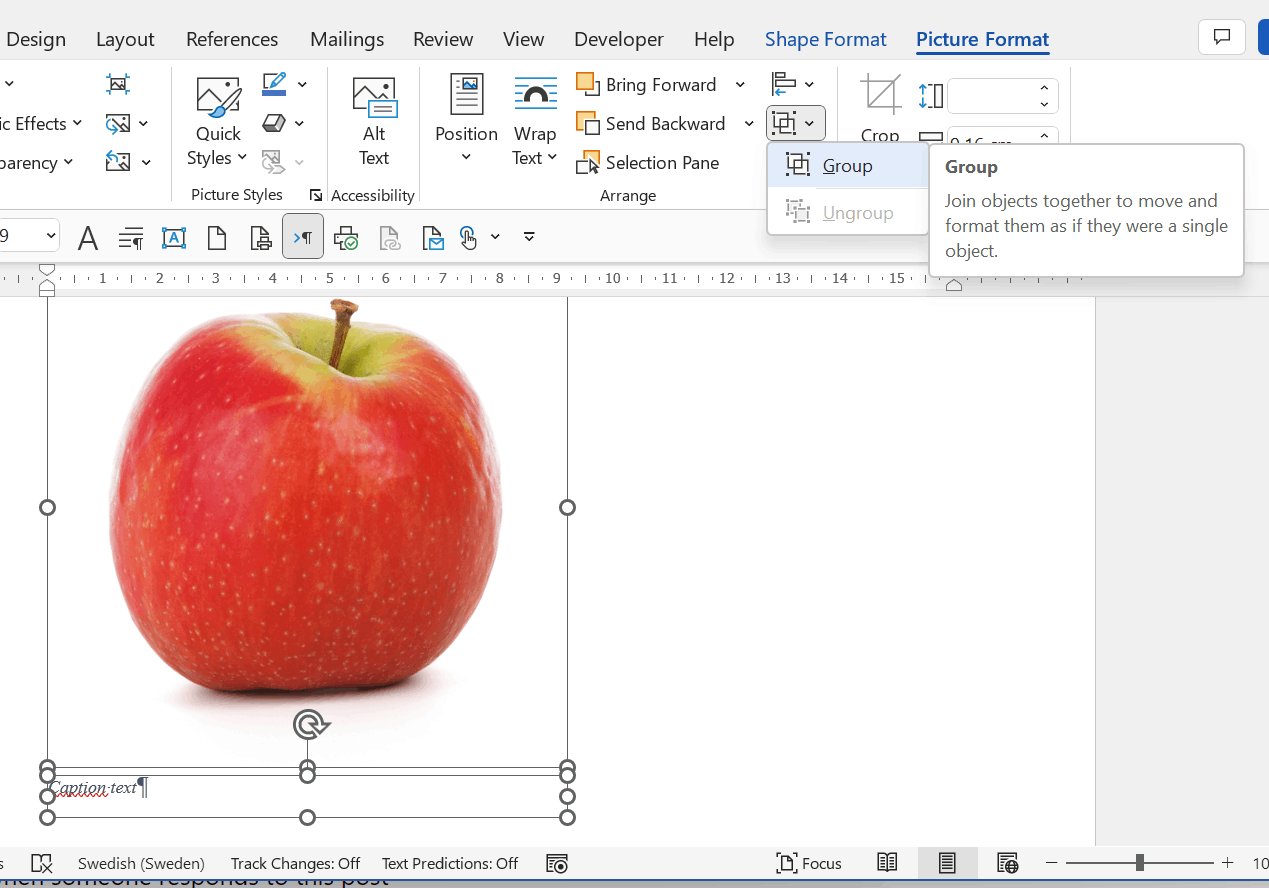This screenshot has height=888, width=1269.
Task: Open the Developer tab
Action: pyautogui.click(x=619, y=39)
